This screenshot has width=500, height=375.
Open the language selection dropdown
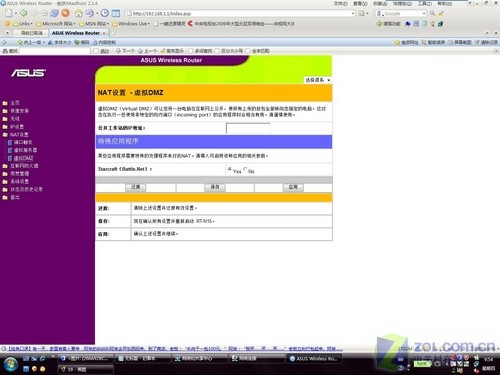click(x=318, y=80)
